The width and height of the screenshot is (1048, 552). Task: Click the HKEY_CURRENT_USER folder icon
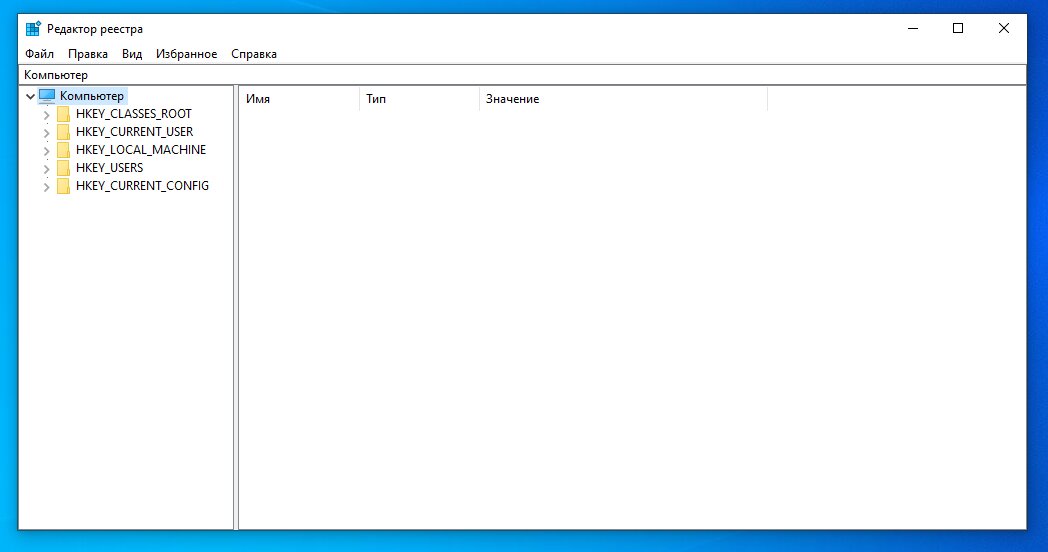[x=63, y=132]
